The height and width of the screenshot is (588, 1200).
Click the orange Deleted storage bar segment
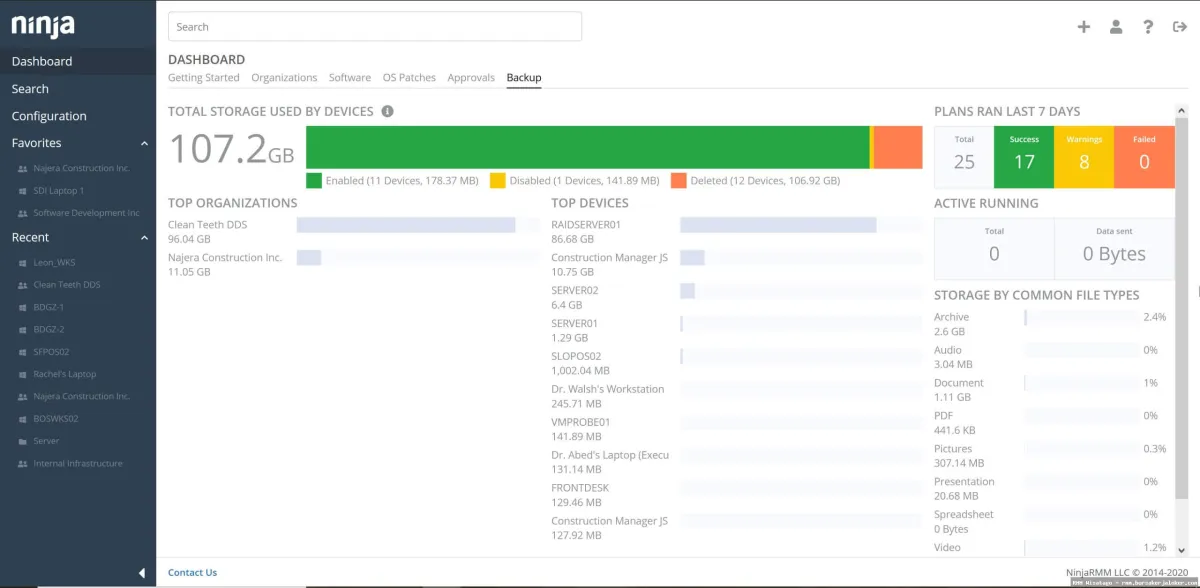(898, 147)
